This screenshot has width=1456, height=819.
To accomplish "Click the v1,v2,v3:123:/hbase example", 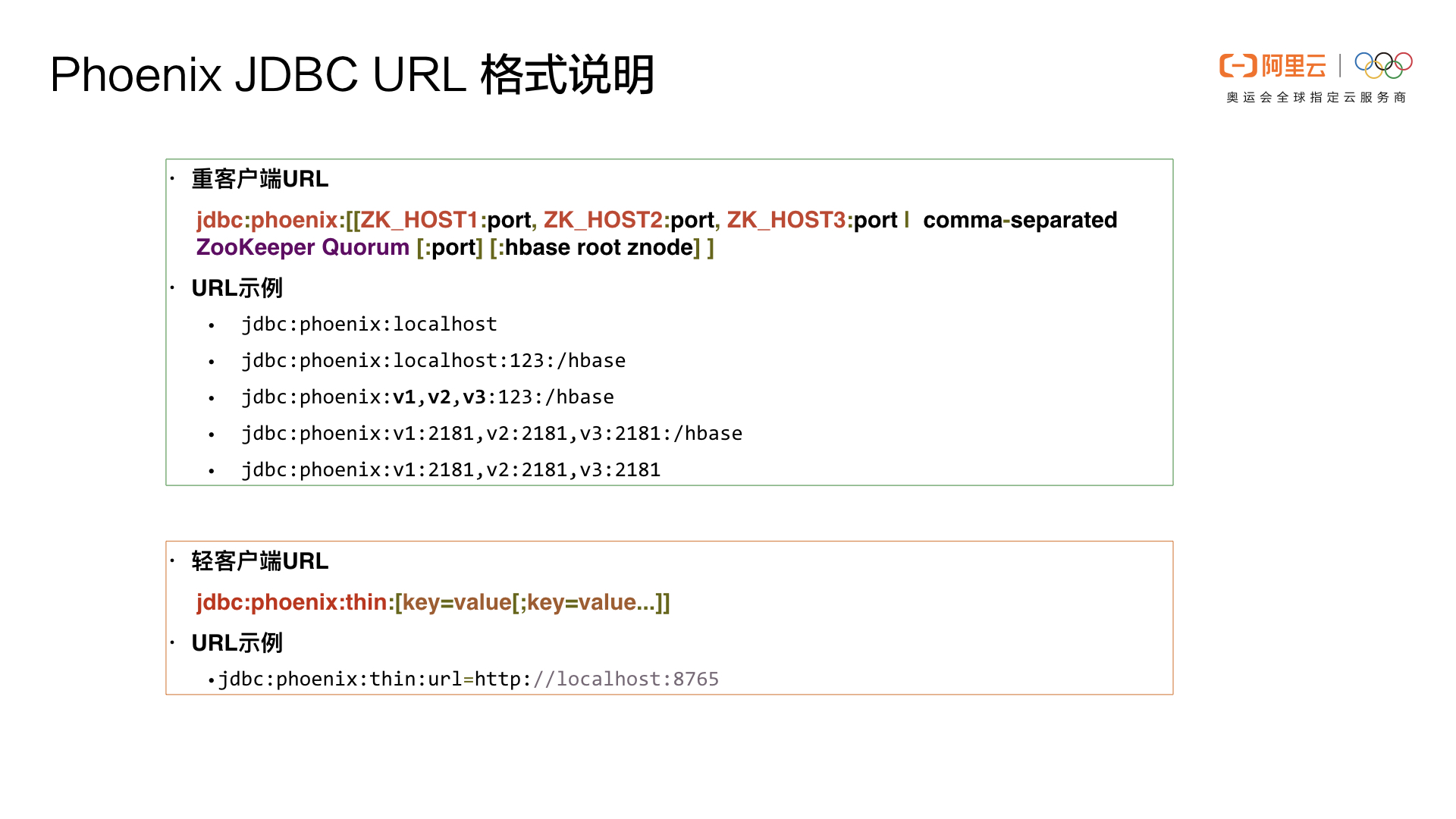I will (427, 397).
